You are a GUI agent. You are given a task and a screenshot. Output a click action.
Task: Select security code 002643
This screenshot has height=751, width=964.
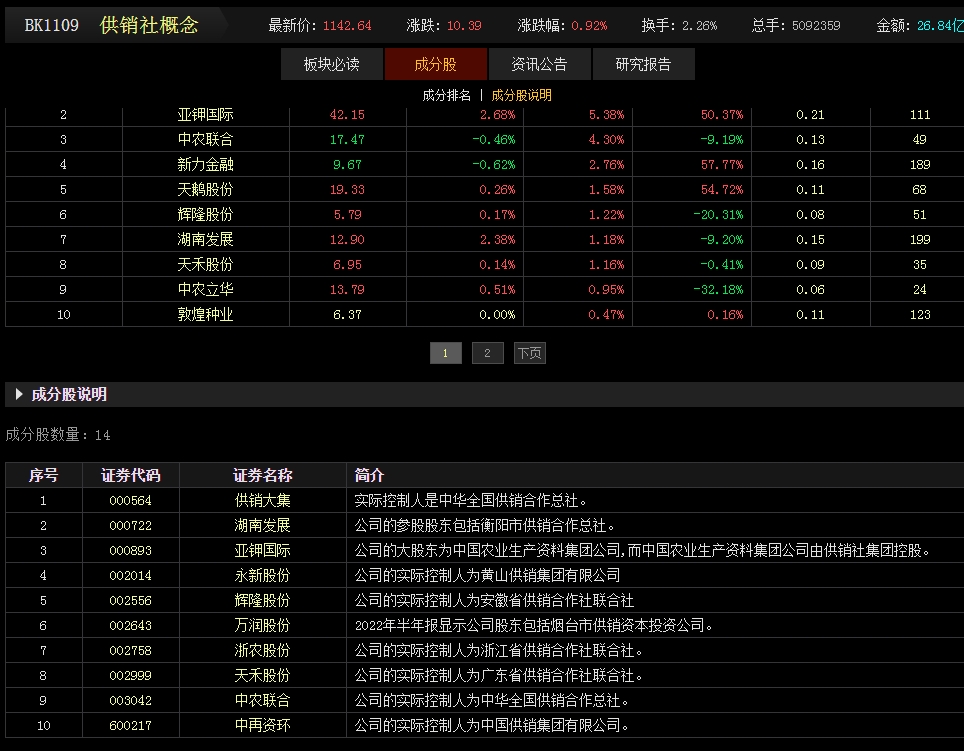[130, 626]
